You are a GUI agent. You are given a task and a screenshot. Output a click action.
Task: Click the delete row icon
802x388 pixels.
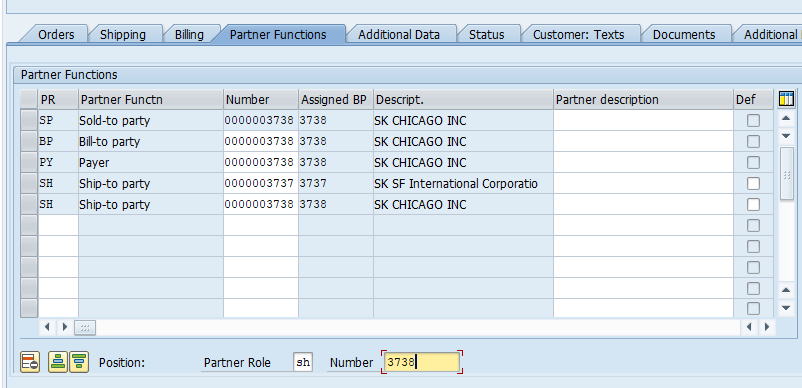30,362
